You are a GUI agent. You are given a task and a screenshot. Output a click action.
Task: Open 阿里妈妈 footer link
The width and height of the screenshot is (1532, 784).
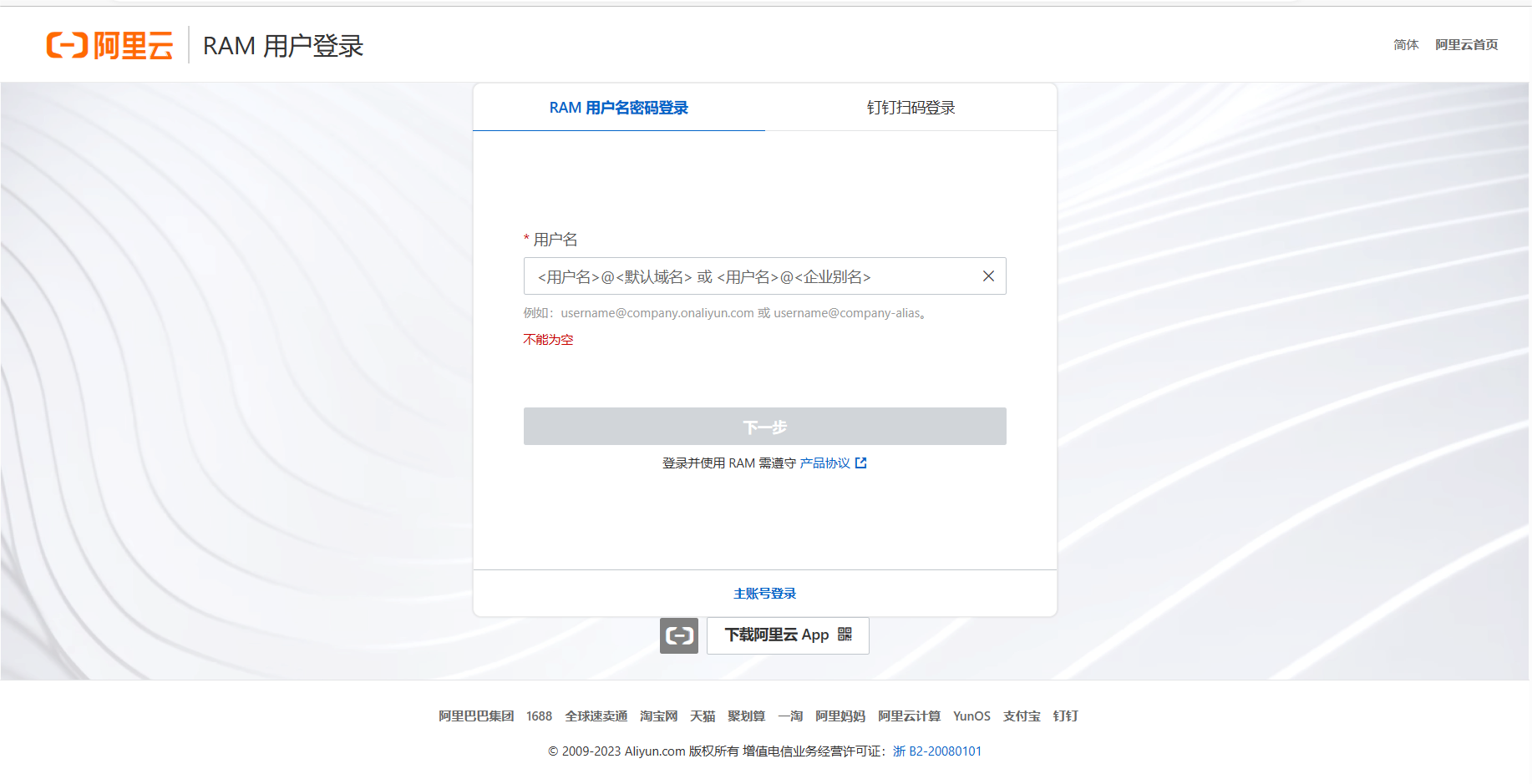840,716
